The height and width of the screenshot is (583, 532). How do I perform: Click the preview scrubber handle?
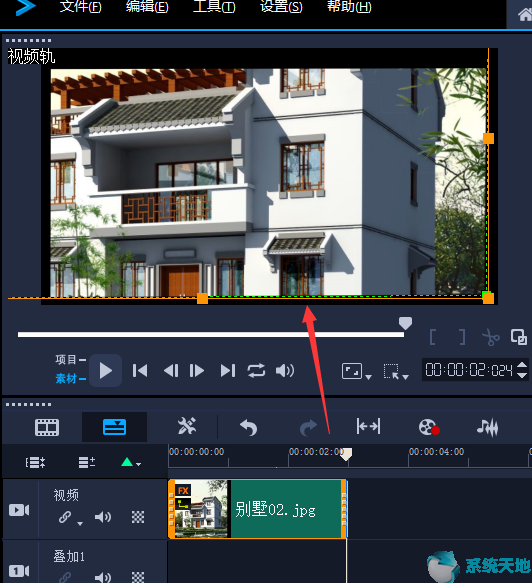point(405,323)
